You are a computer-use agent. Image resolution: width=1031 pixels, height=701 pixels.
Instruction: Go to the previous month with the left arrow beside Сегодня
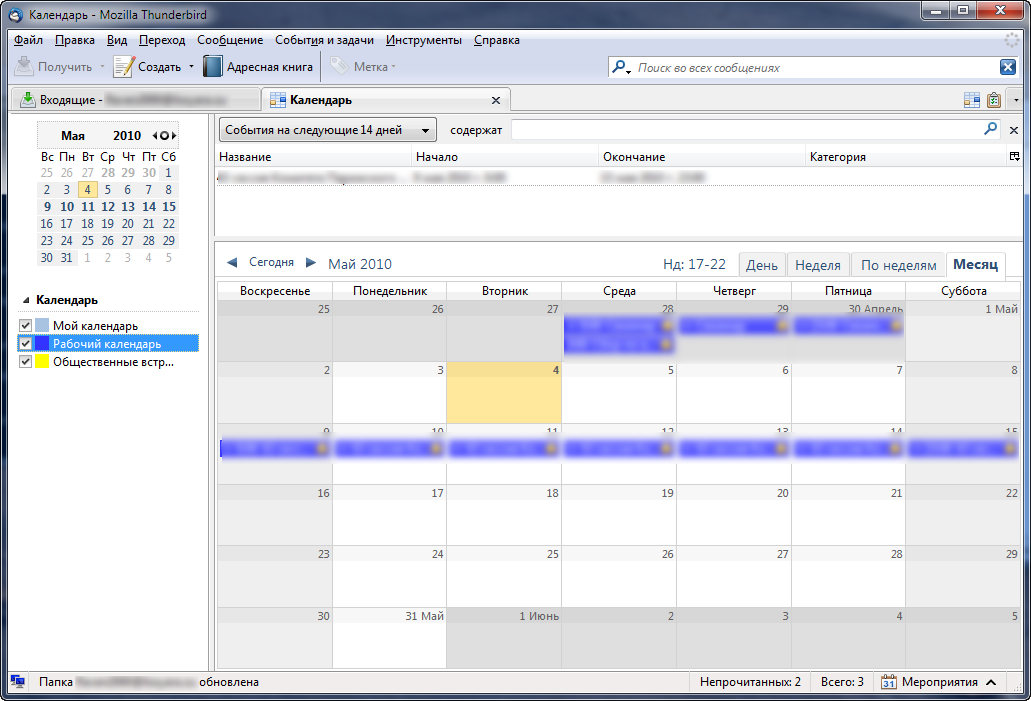click(232, 263)
